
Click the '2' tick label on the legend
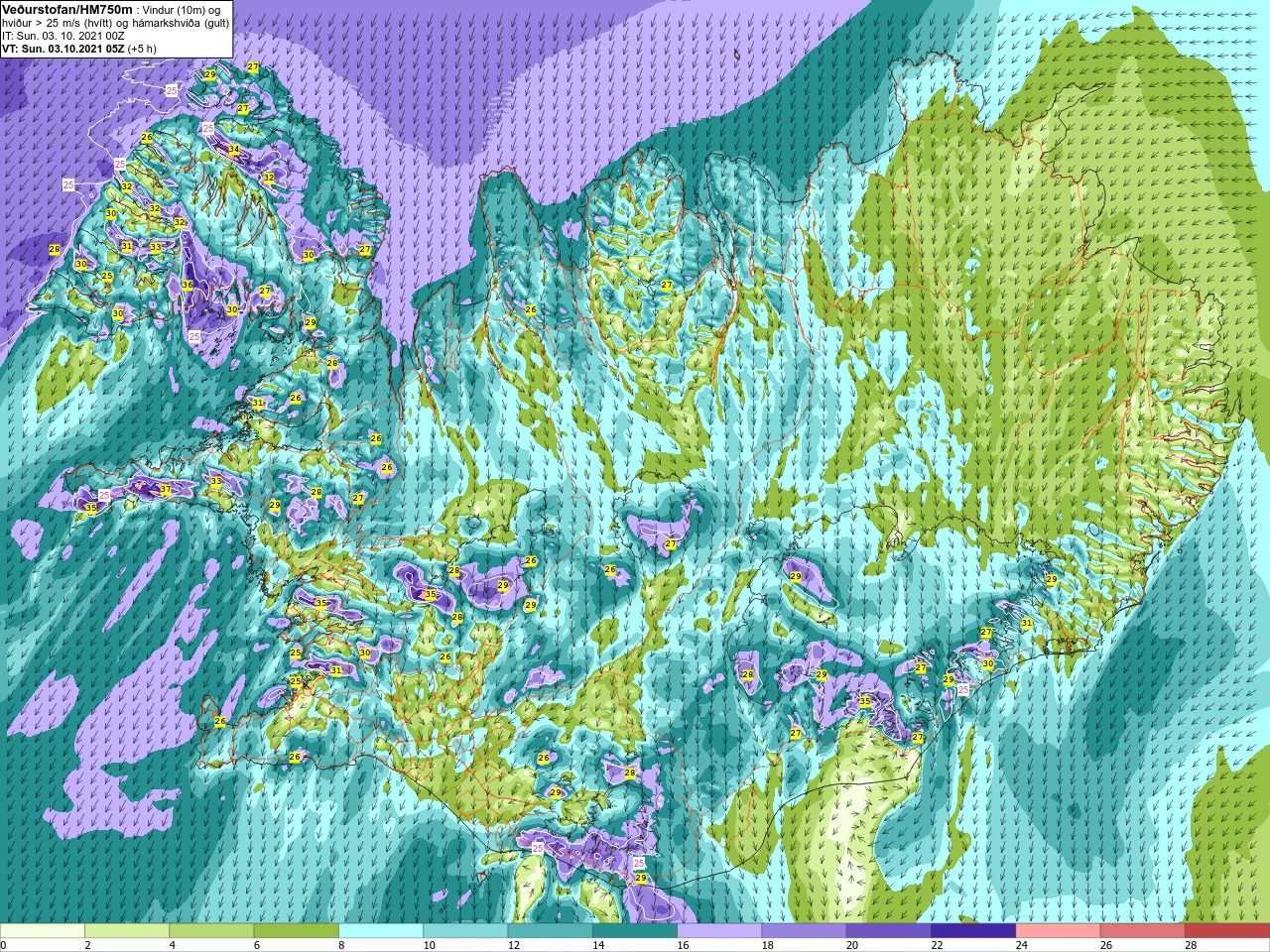click(88, 945)
